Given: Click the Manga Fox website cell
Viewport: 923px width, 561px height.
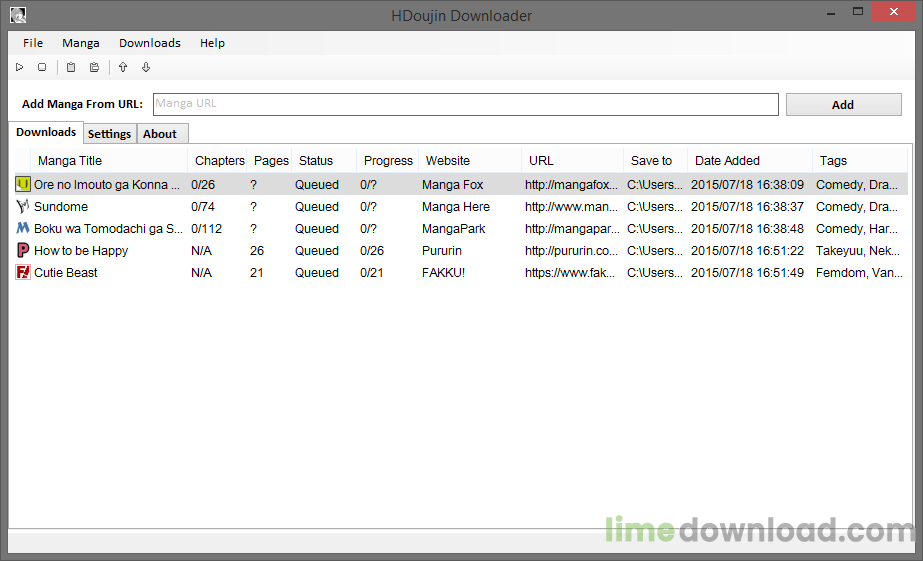Looking at the screenshot, I should pos(453,185).
